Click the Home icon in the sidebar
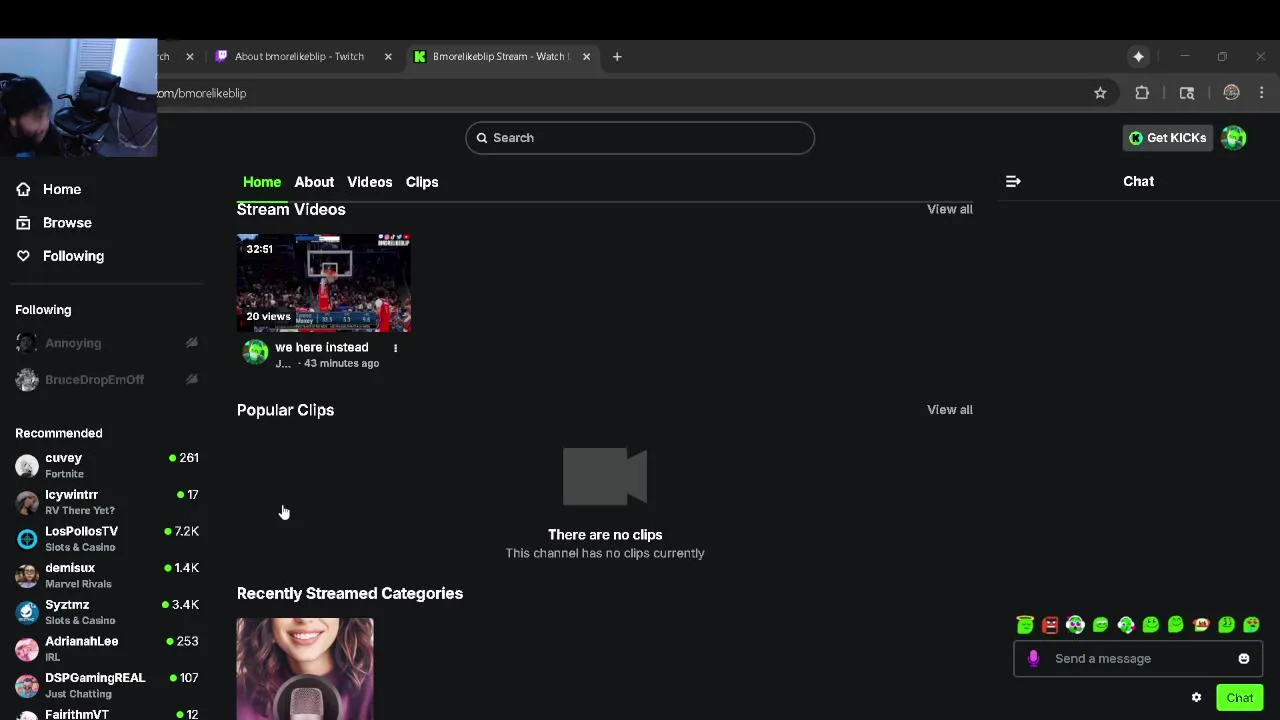 point(23,189)
